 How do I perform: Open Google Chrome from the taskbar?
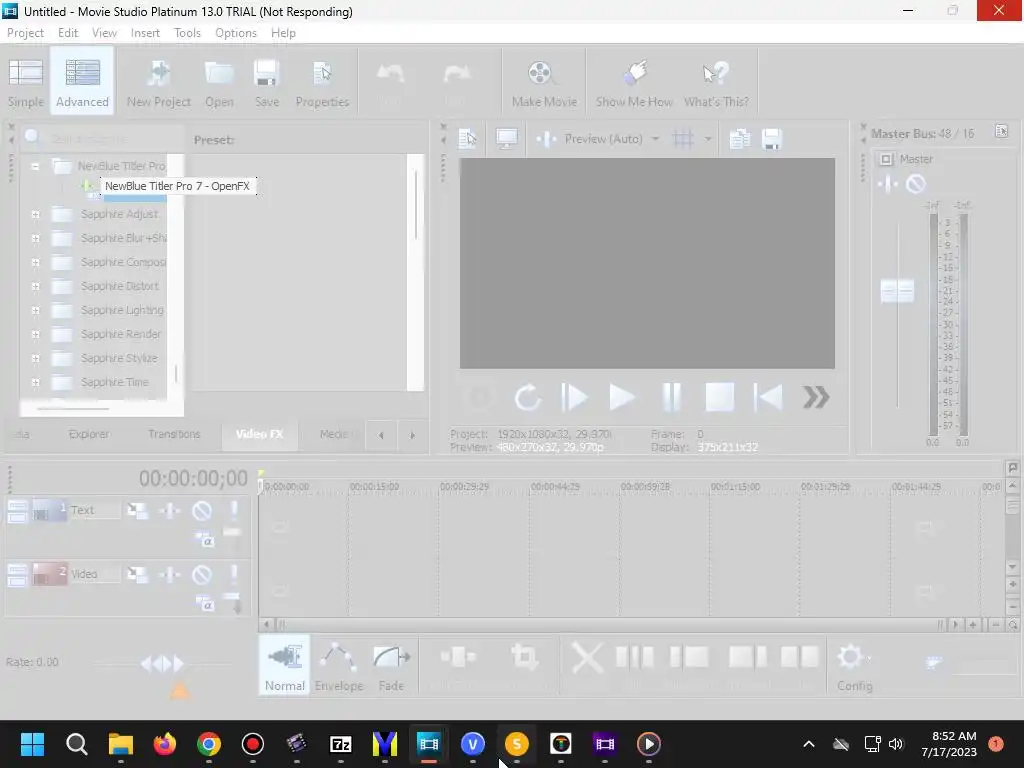[209, 744]
